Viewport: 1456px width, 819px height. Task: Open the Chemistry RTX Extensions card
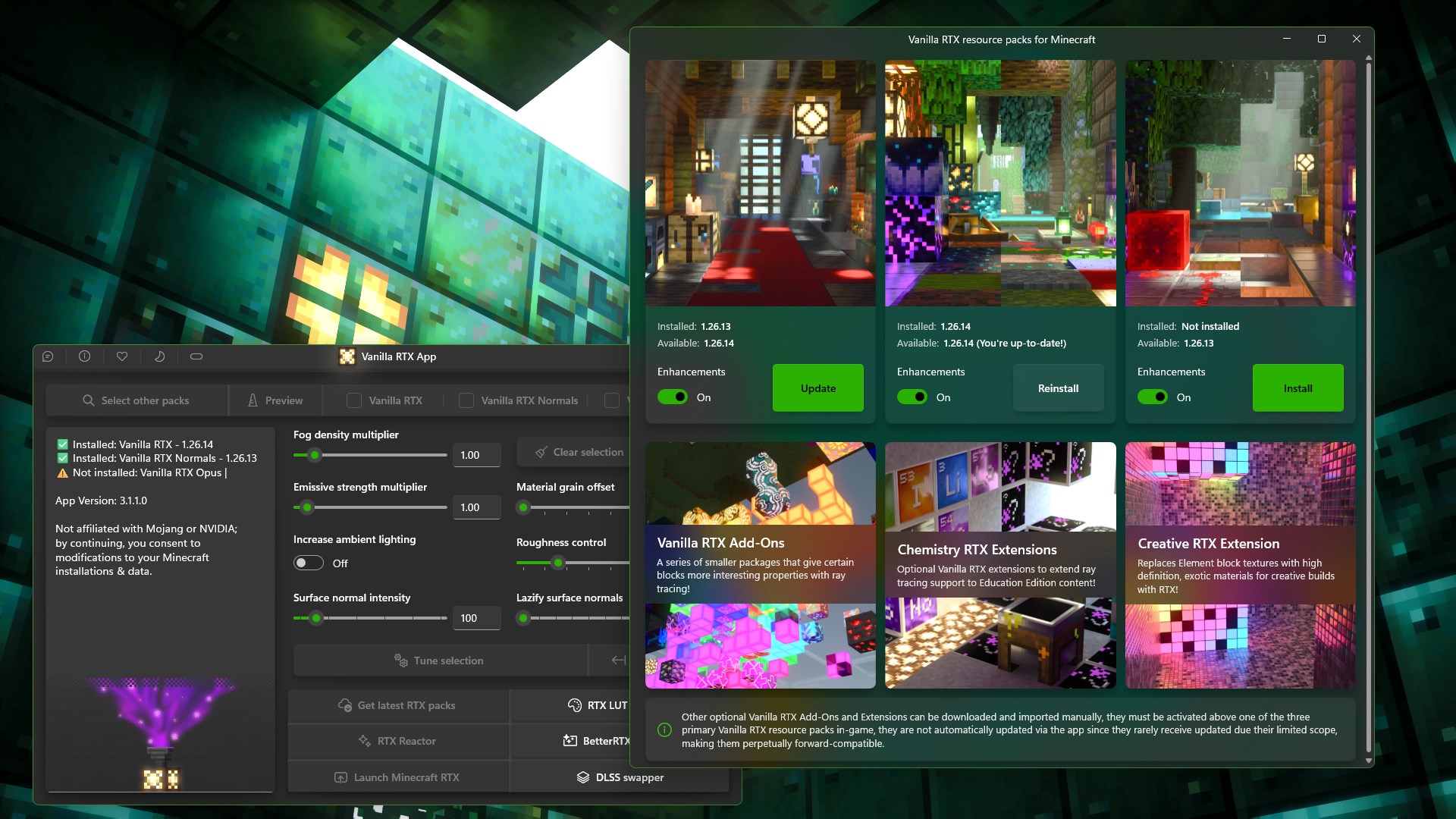(x=1000, y=565)
